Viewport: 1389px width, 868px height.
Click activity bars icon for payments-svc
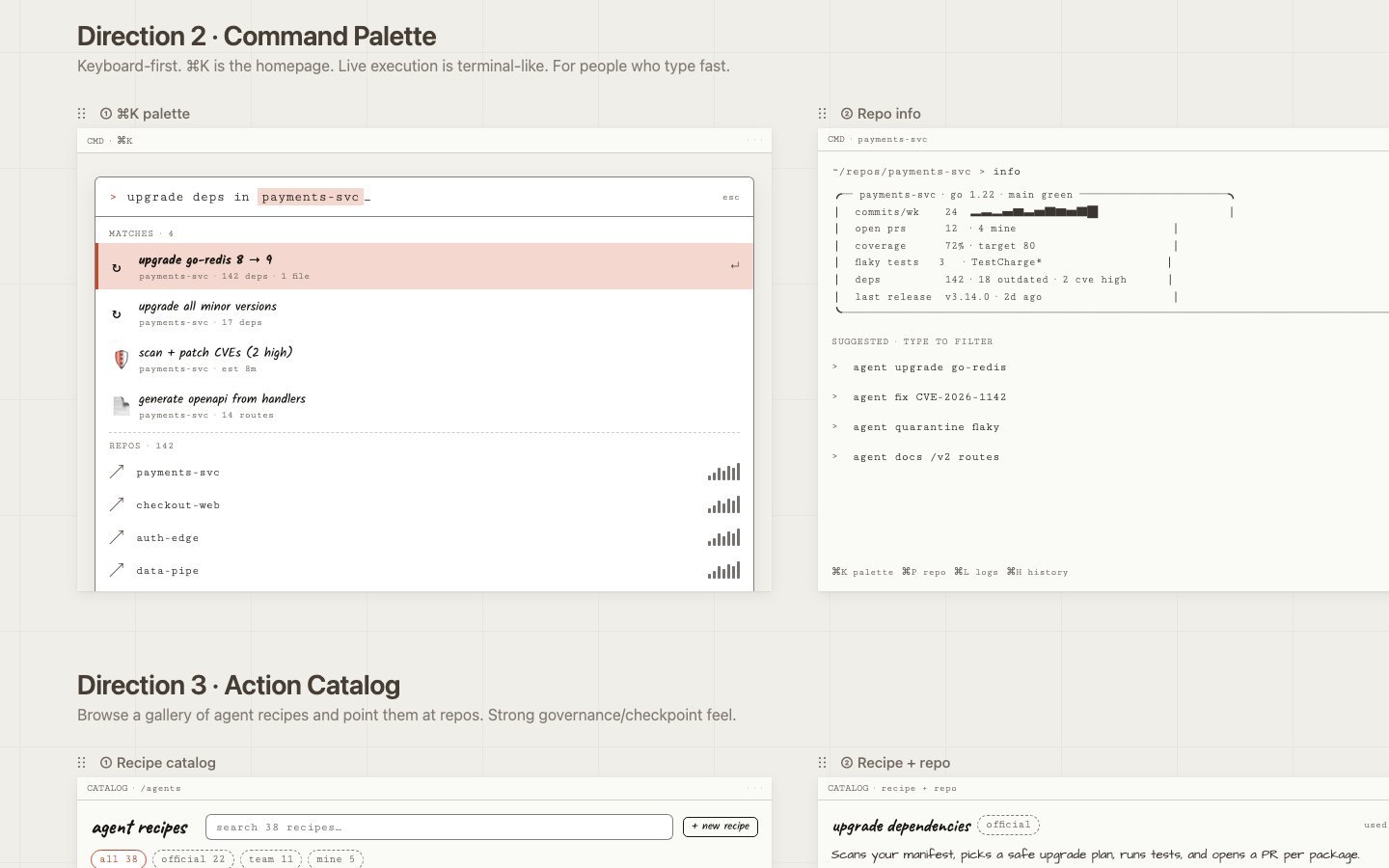coord(723,472)
